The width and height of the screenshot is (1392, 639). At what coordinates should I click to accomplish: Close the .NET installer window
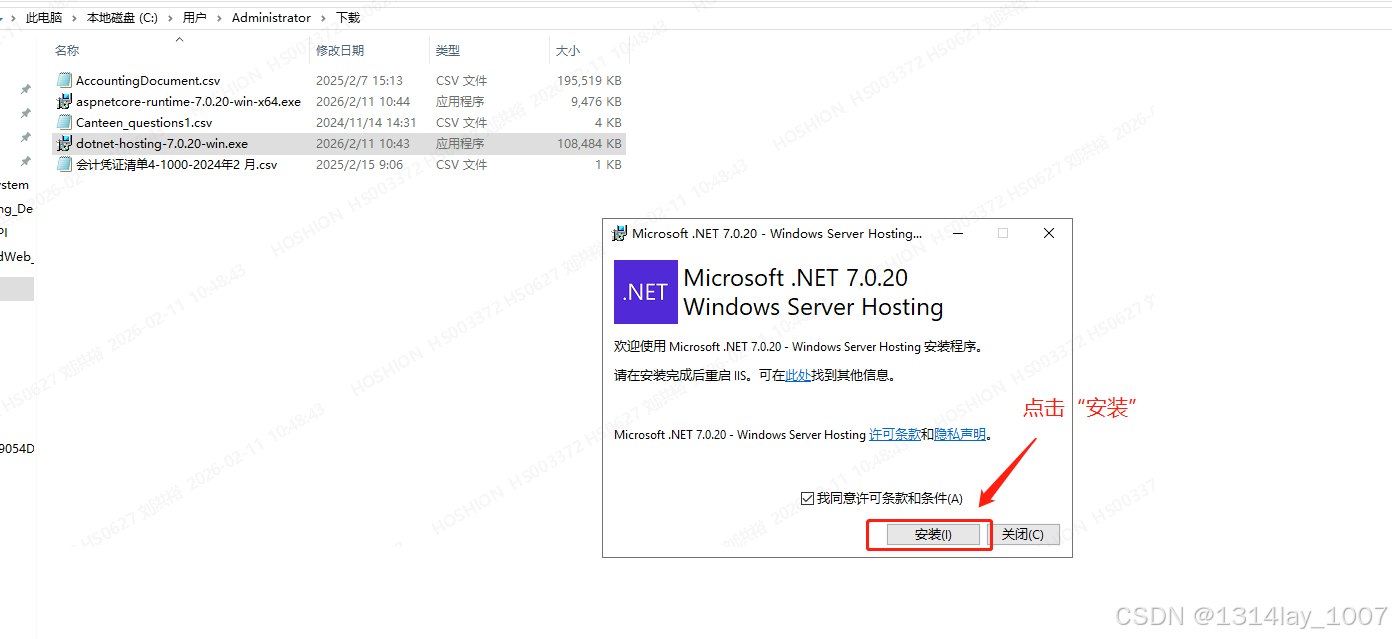click(x=1049, y=233)
